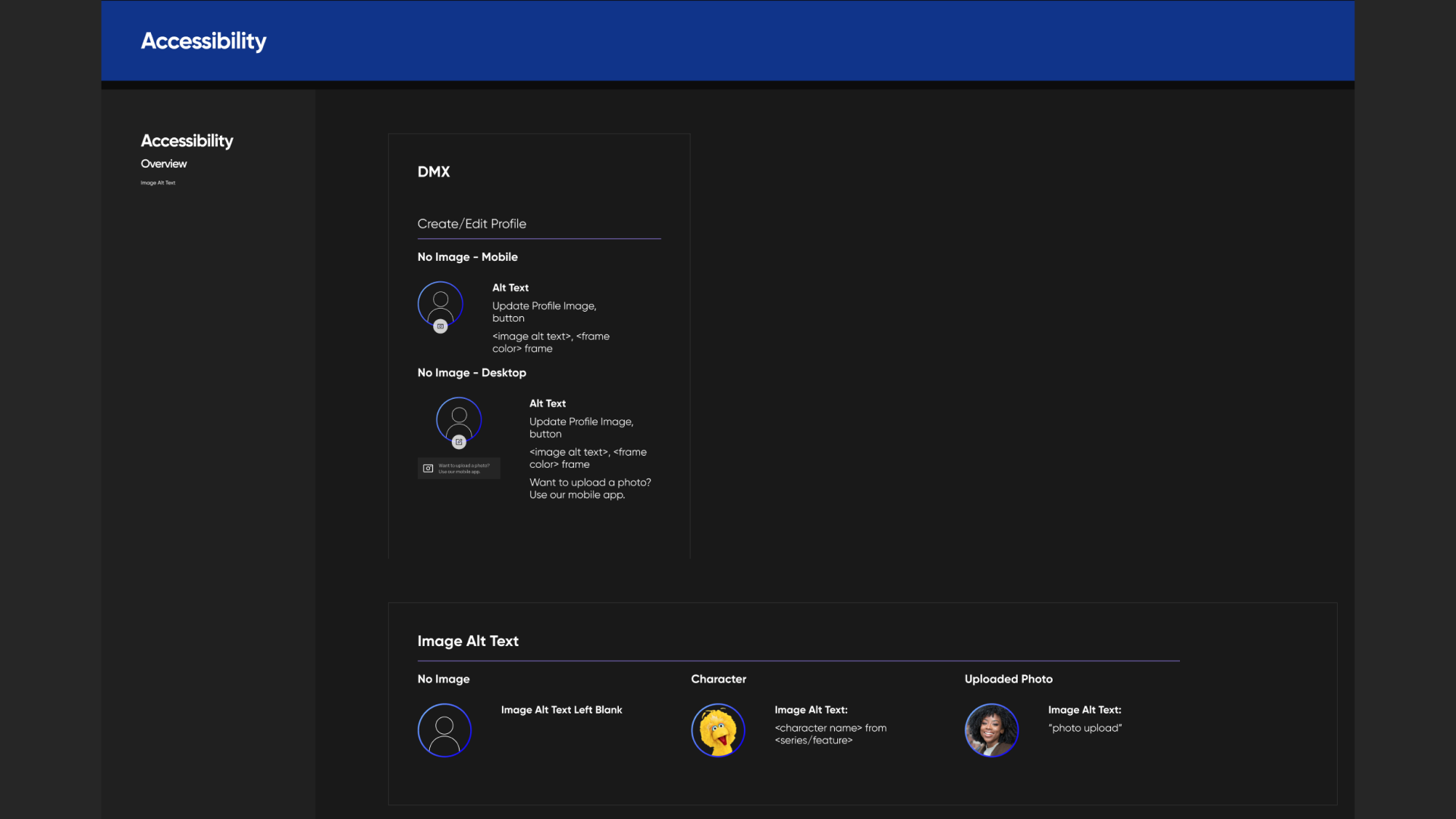Open Overview in the left sidebar

click(163, 163)
